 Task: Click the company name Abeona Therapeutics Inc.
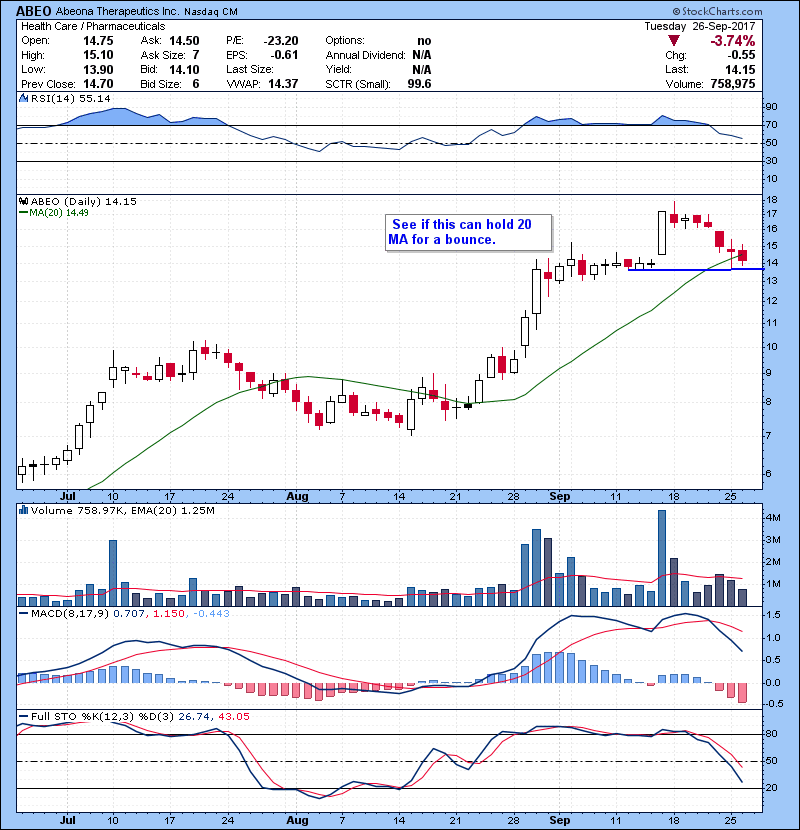(117, 11)
